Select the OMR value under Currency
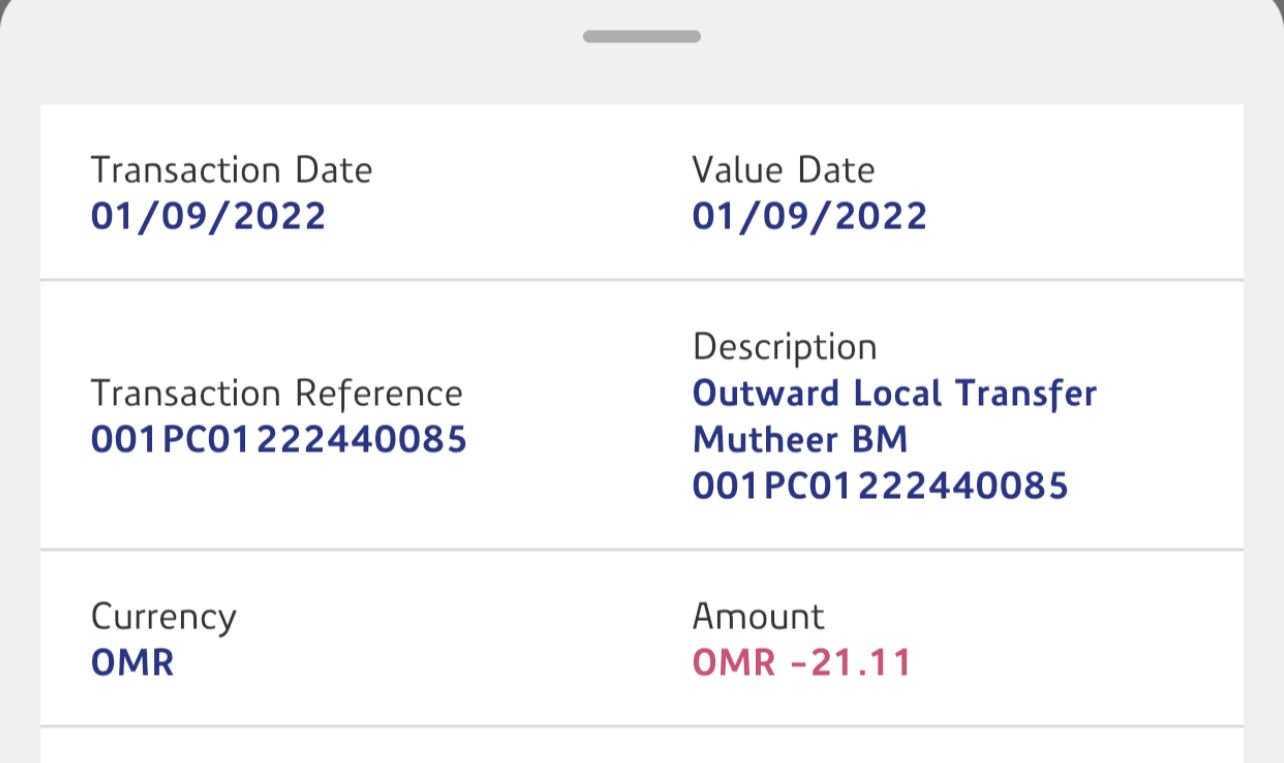1284x763 pixels. point(132,663)
